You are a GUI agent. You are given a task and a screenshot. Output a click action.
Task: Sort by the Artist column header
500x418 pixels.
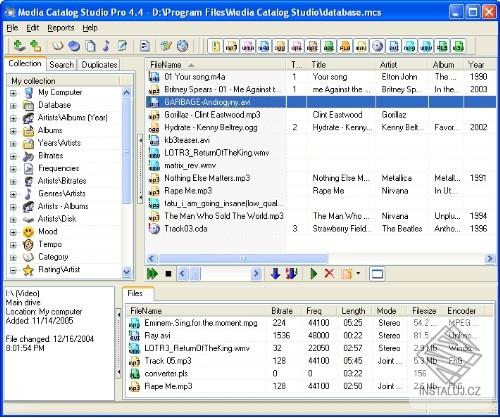click(402, 65)
